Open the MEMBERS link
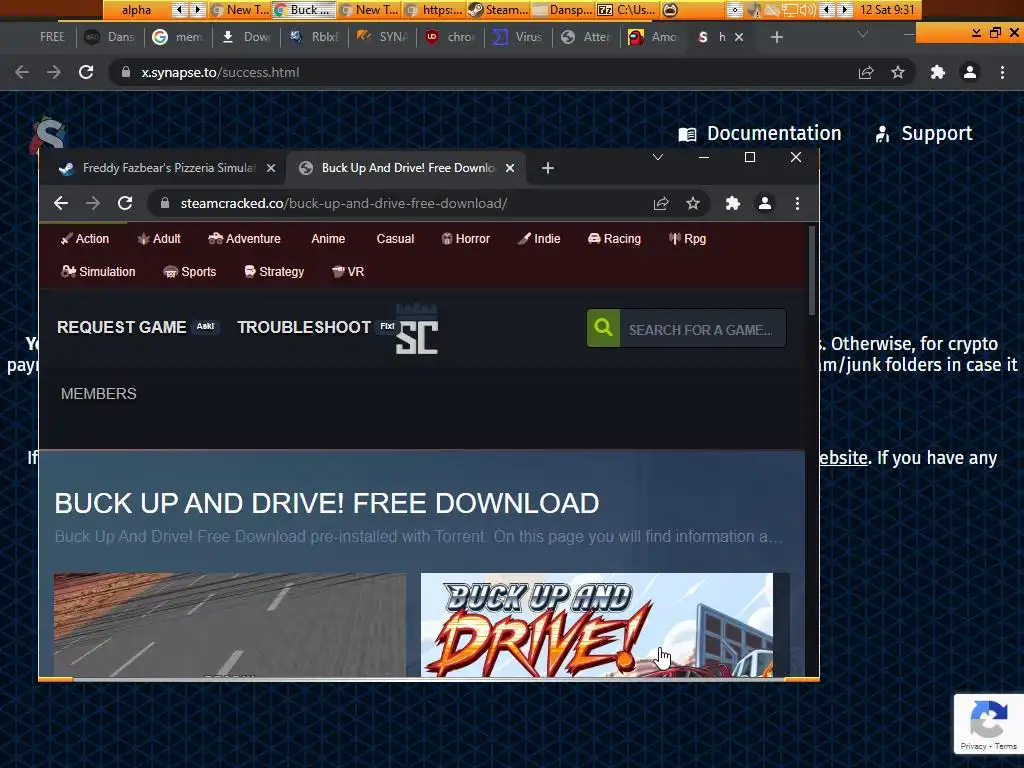This screenshot has width=1024, height=768. click(x=99, y=394)
